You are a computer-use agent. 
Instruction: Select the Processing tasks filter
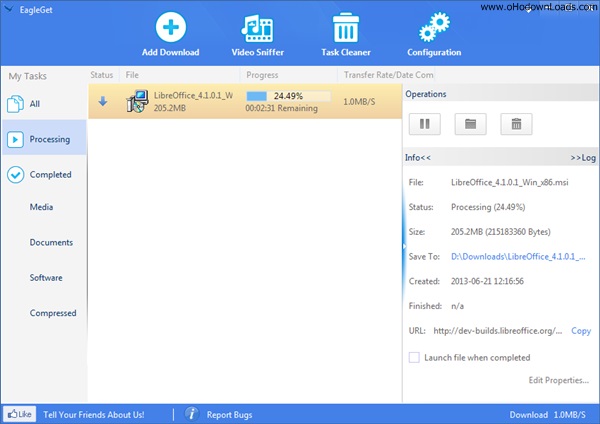pyautogui.click(x=44, y=139)
